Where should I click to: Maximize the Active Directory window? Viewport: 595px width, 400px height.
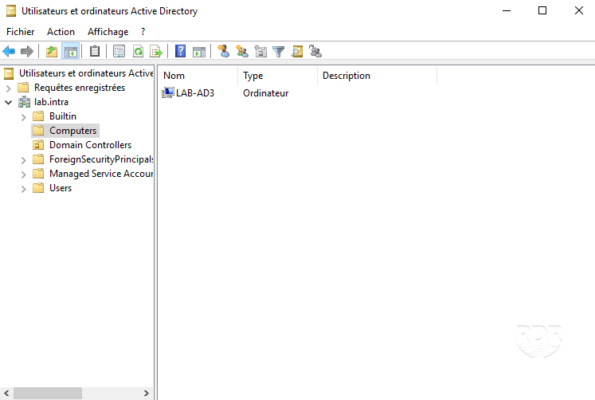click(x=542, y=11)
